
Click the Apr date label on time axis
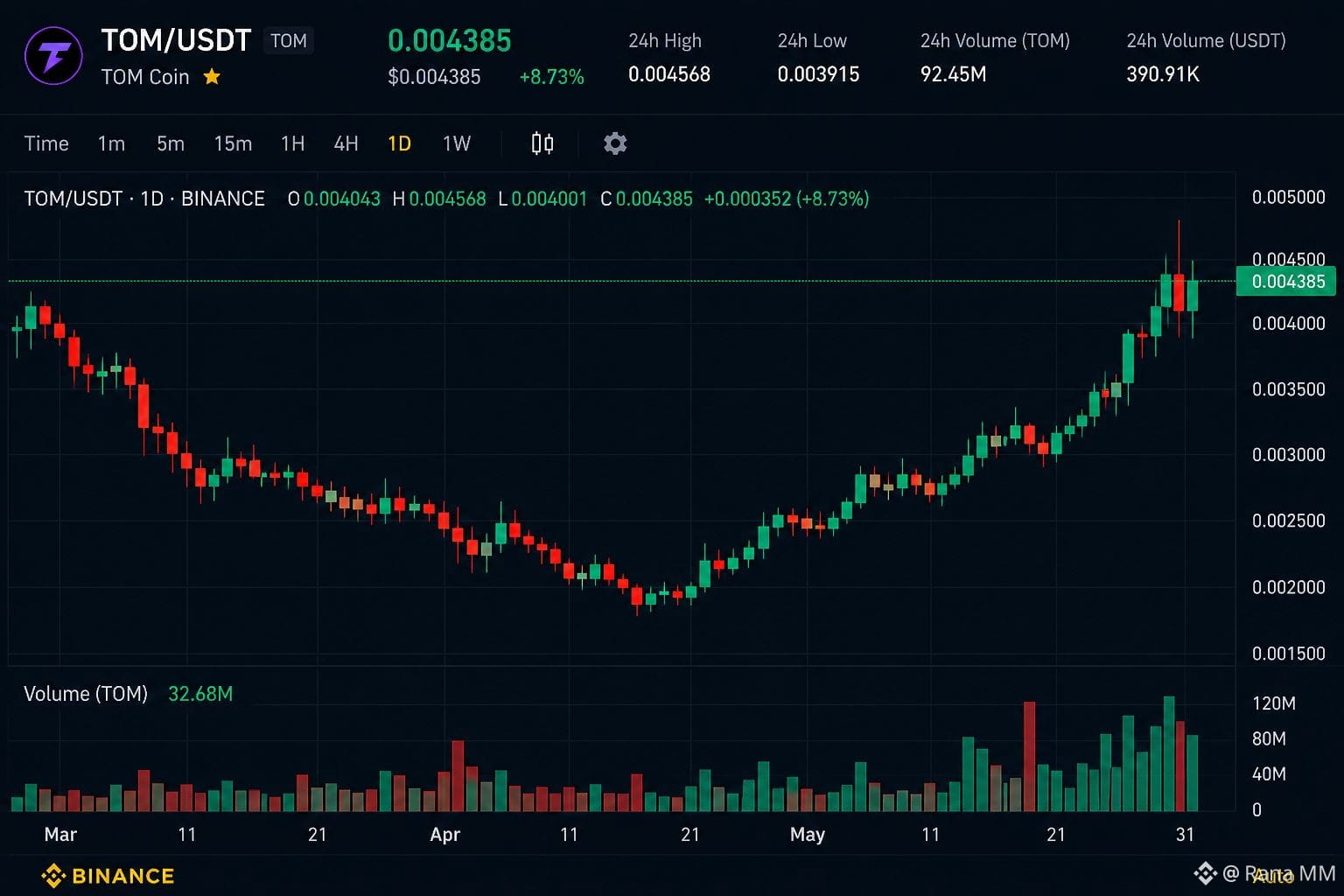[444, 835]
